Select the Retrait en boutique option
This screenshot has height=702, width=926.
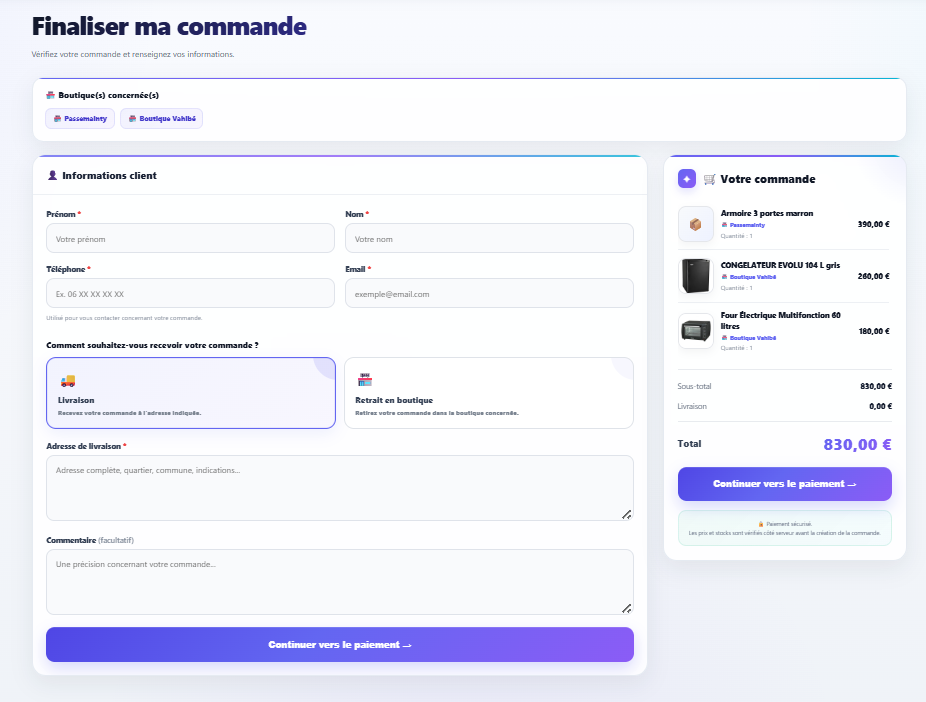(489, 393)
